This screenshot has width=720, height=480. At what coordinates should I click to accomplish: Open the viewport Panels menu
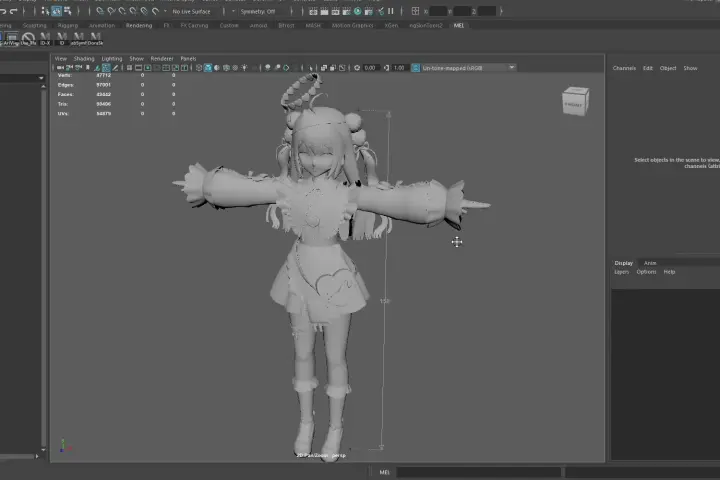[x=188, y=59]
